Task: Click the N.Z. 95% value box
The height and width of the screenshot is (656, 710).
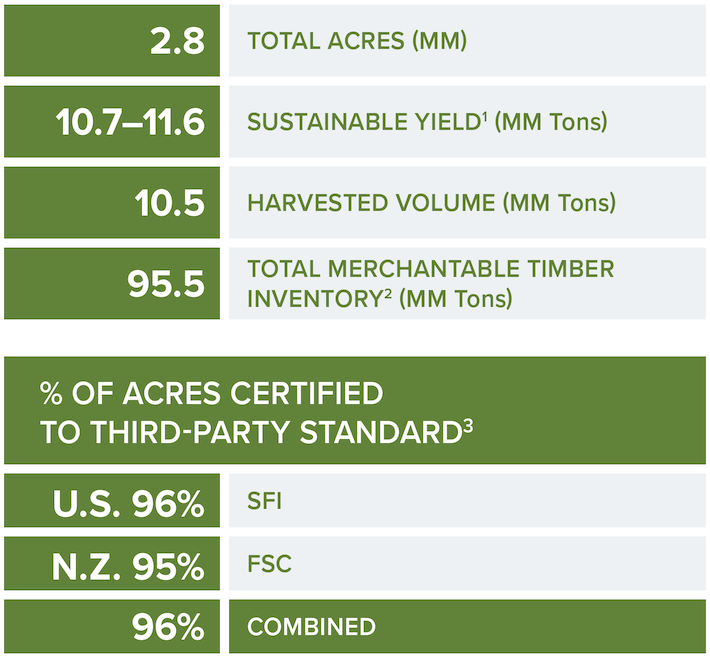Action: (x=112, y=563)
